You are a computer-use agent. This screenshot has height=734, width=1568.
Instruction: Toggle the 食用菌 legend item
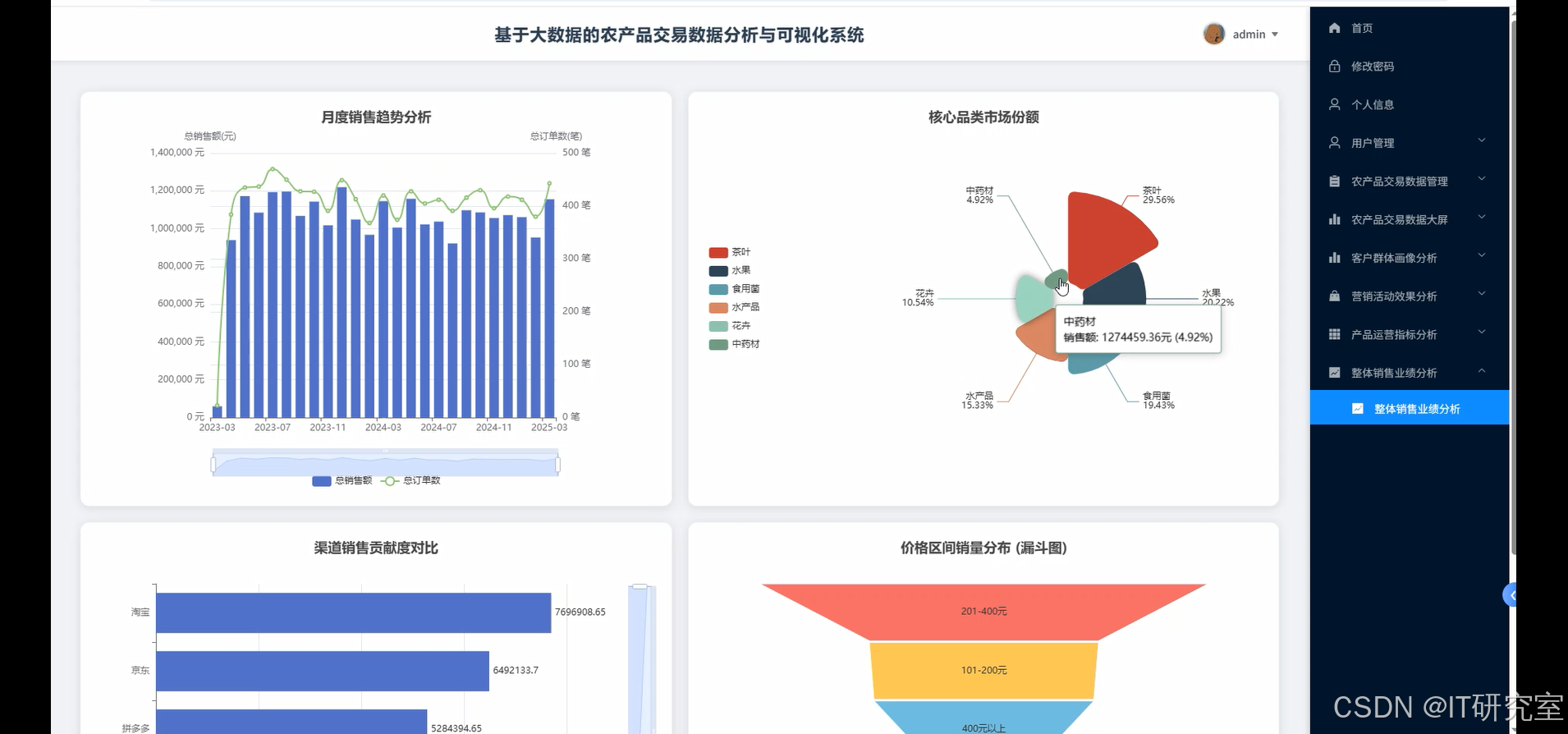coord(734,289)
